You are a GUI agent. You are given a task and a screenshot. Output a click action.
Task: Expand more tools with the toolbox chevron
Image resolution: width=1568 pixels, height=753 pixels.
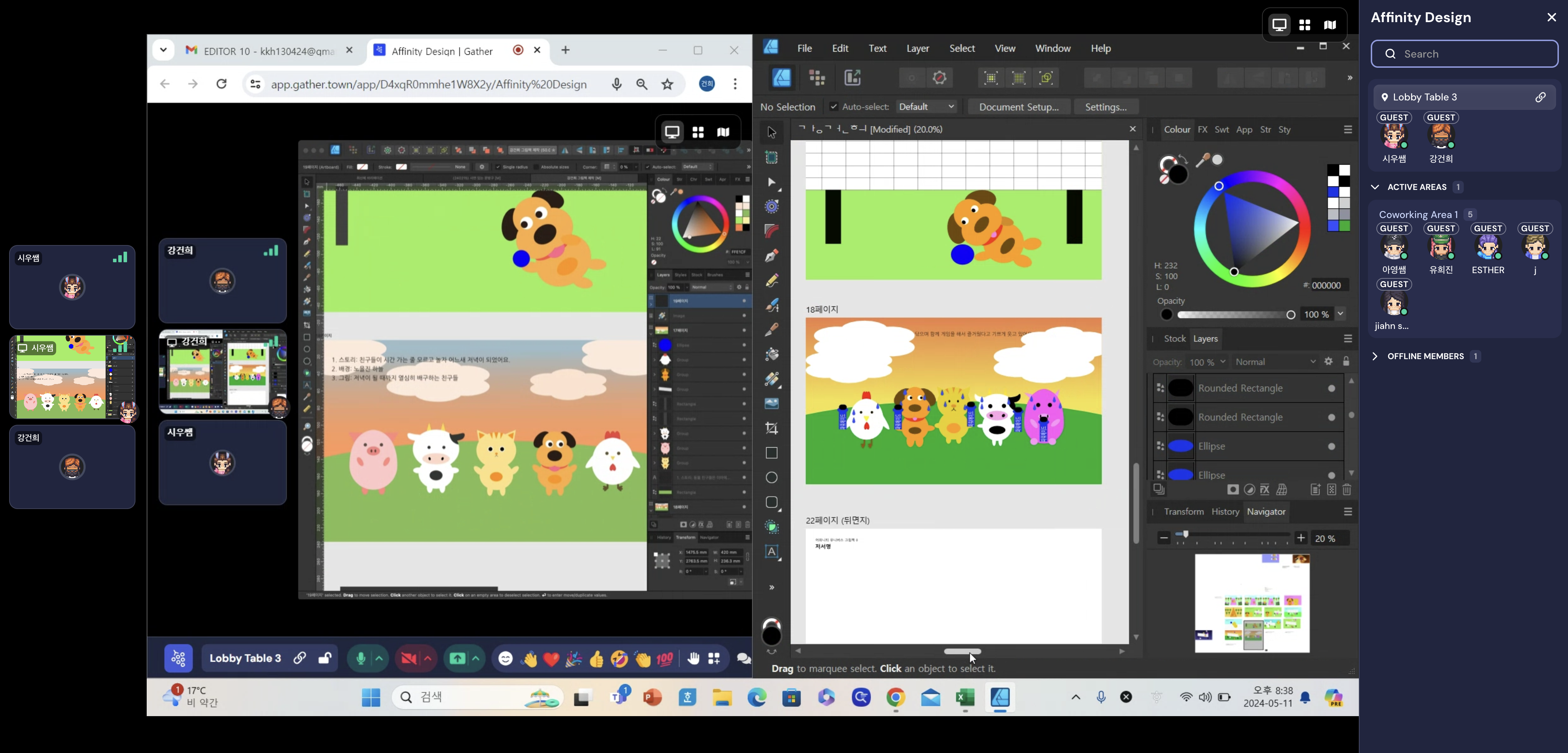point(771,587)
